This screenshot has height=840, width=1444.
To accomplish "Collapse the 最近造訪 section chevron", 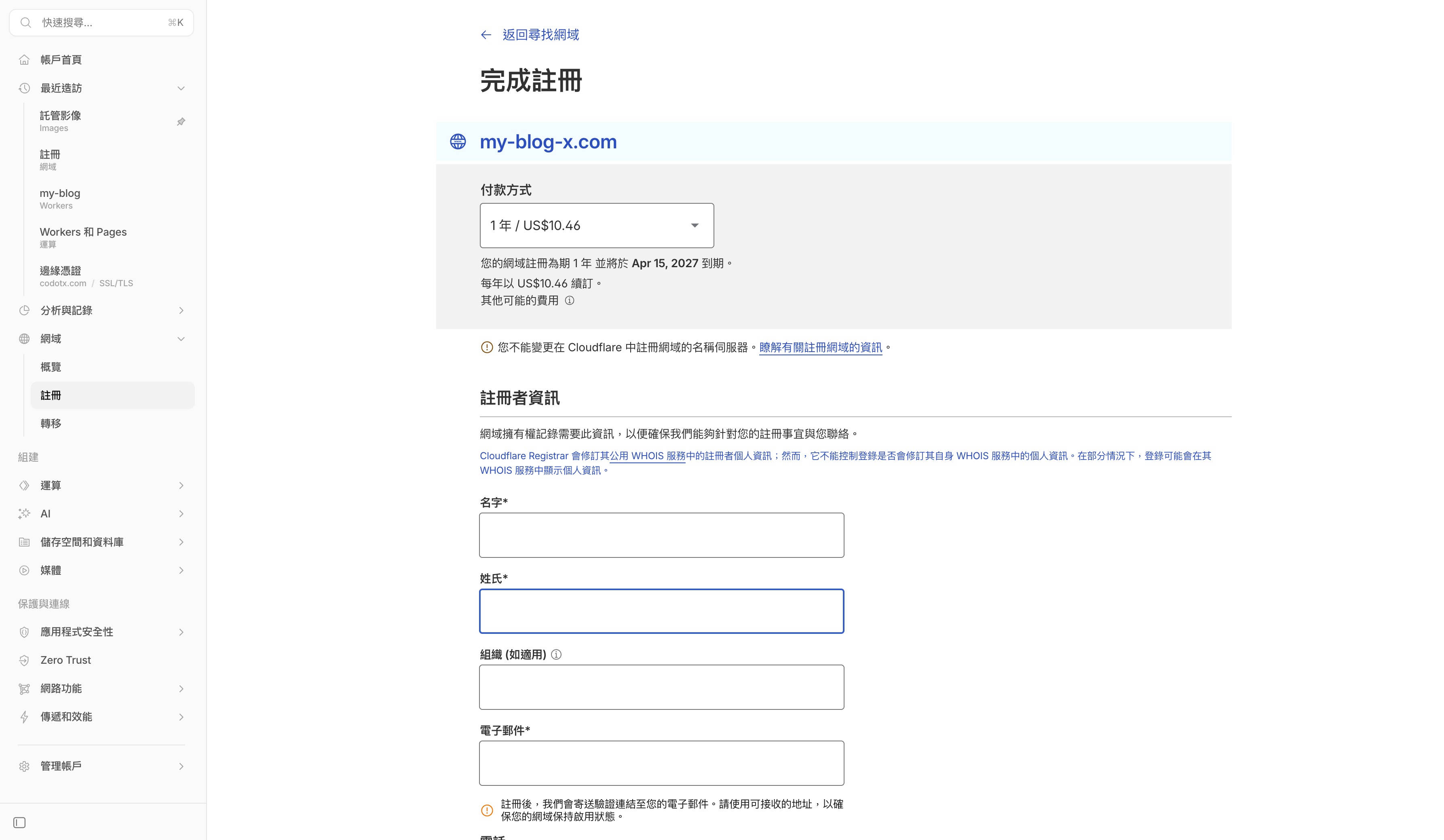I will [x=182, y=88].
